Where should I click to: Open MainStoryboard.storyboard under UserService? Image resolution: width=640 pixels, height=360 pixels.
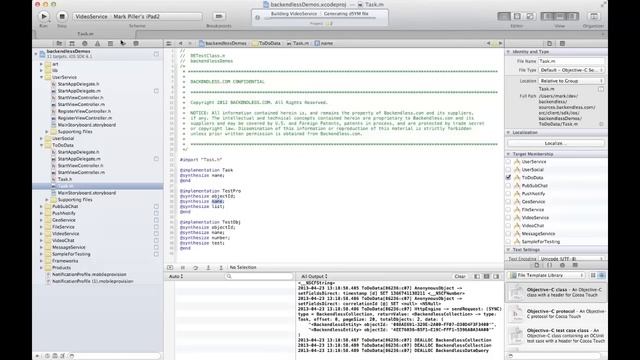(87, 125)
